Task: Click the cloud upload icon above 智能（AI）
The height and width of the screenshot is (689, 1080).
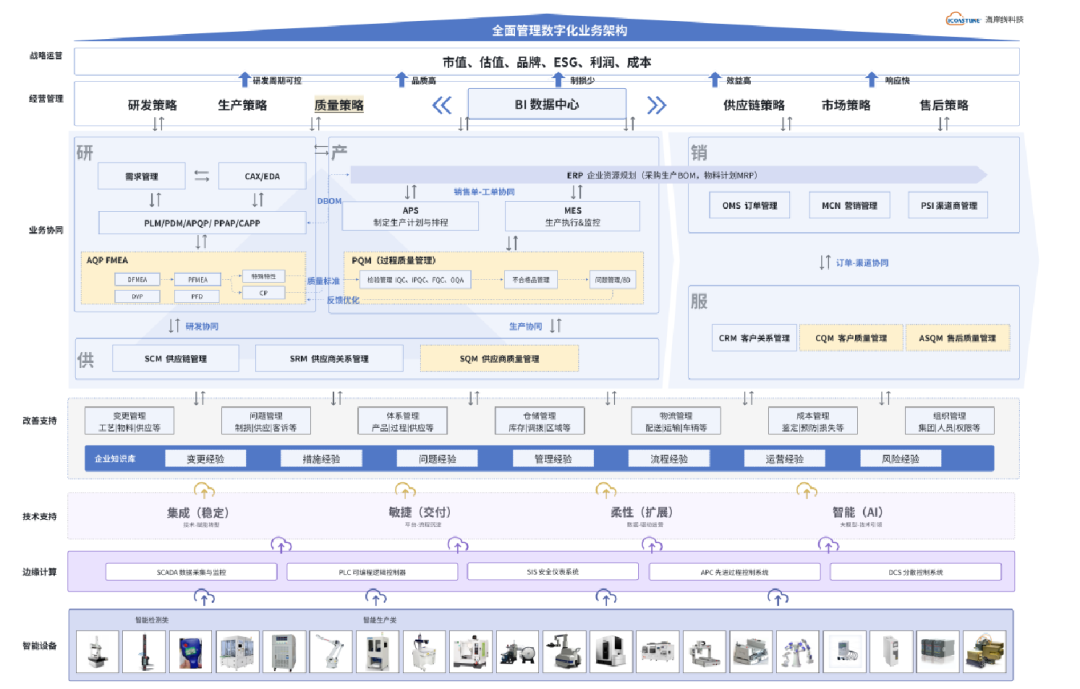Action: (x=807, y=491)
